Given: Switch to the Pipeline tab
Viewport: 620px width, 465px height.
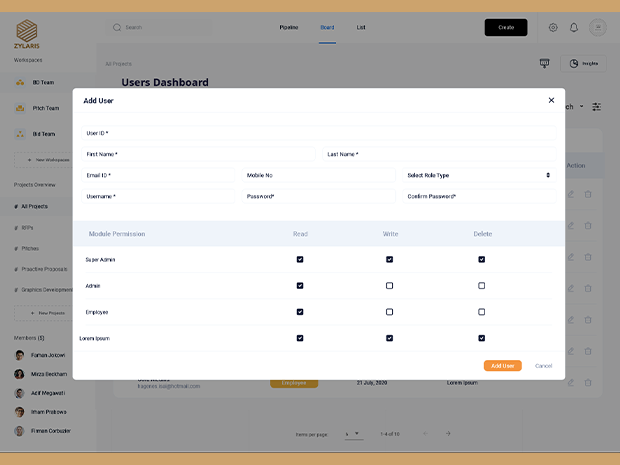Looking at the screenshot, I should [289, 28].
